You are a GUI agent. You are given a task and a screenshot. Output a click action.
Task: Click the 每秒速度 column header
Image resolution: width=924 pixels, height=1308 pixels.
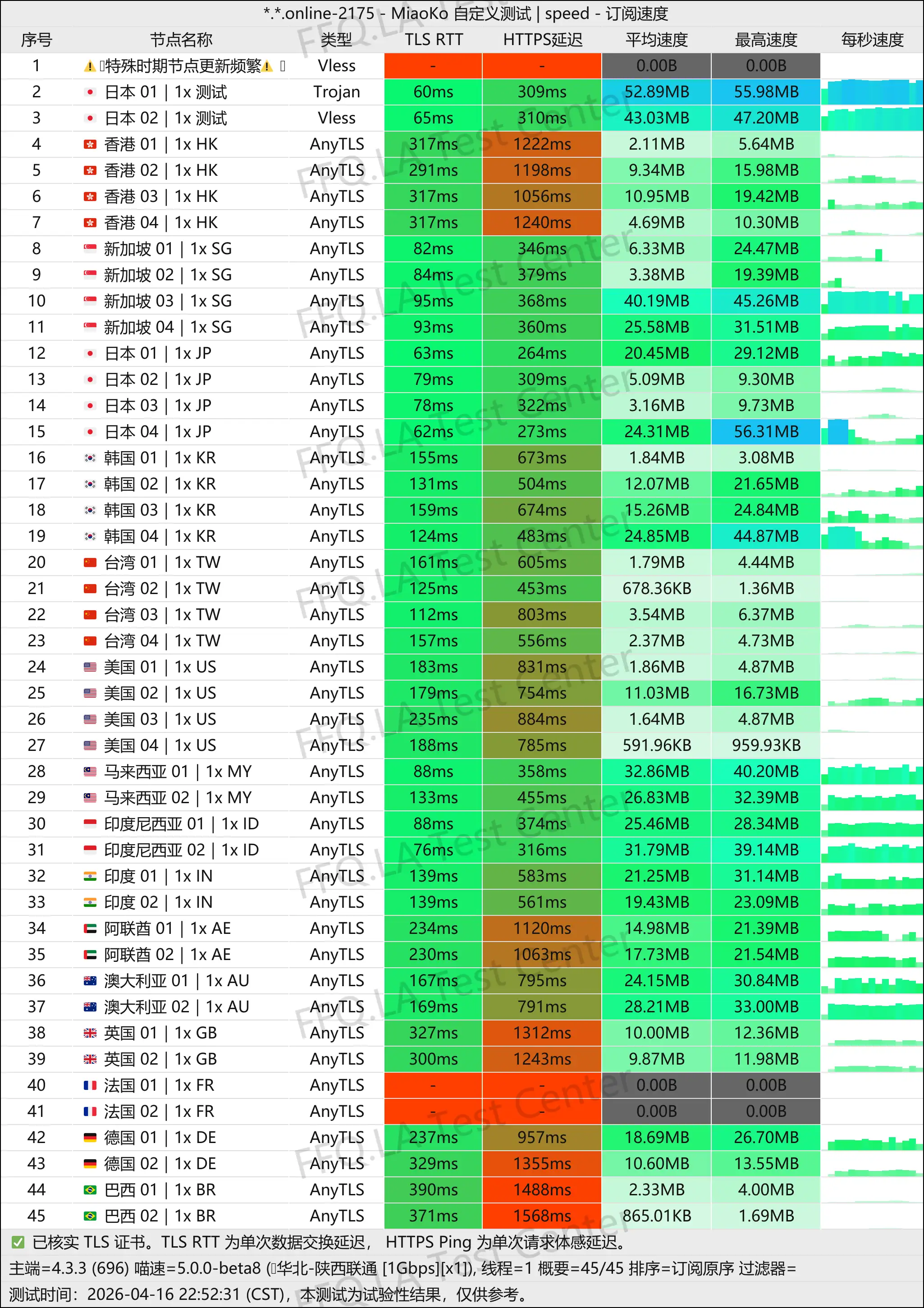click(x=872, y=40)
